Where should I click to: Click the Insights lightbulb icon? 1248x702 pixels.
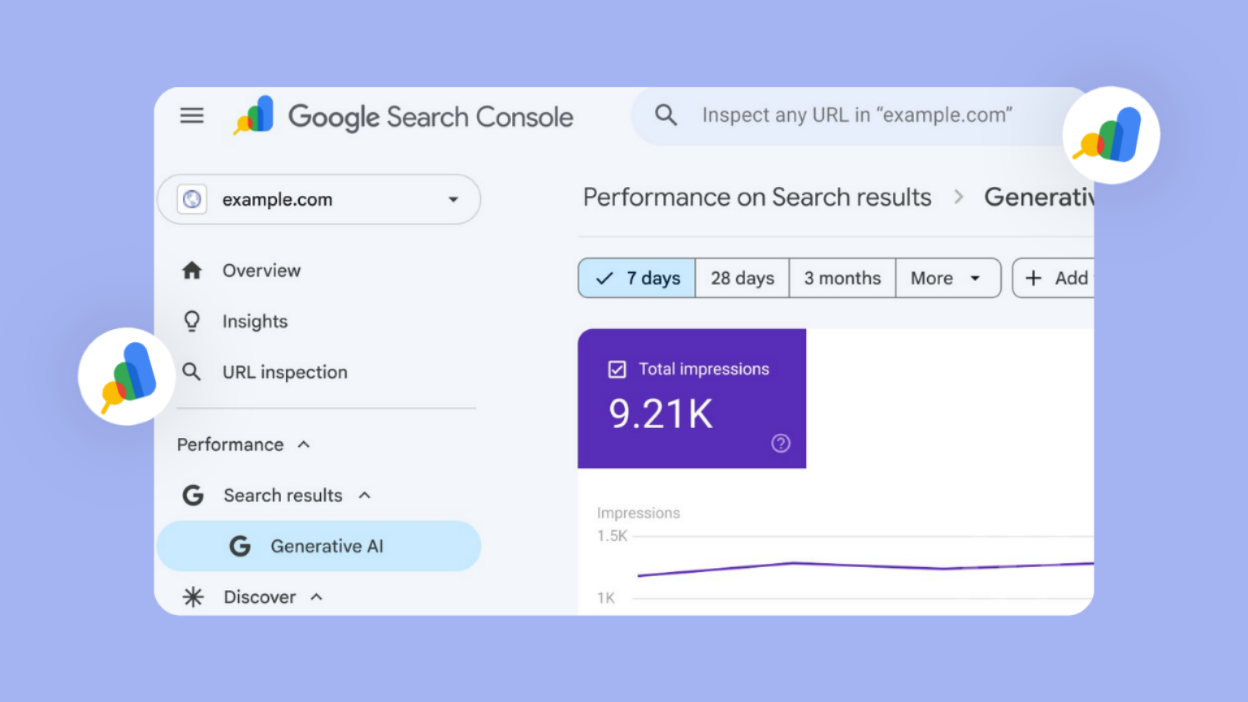[192, 321]
